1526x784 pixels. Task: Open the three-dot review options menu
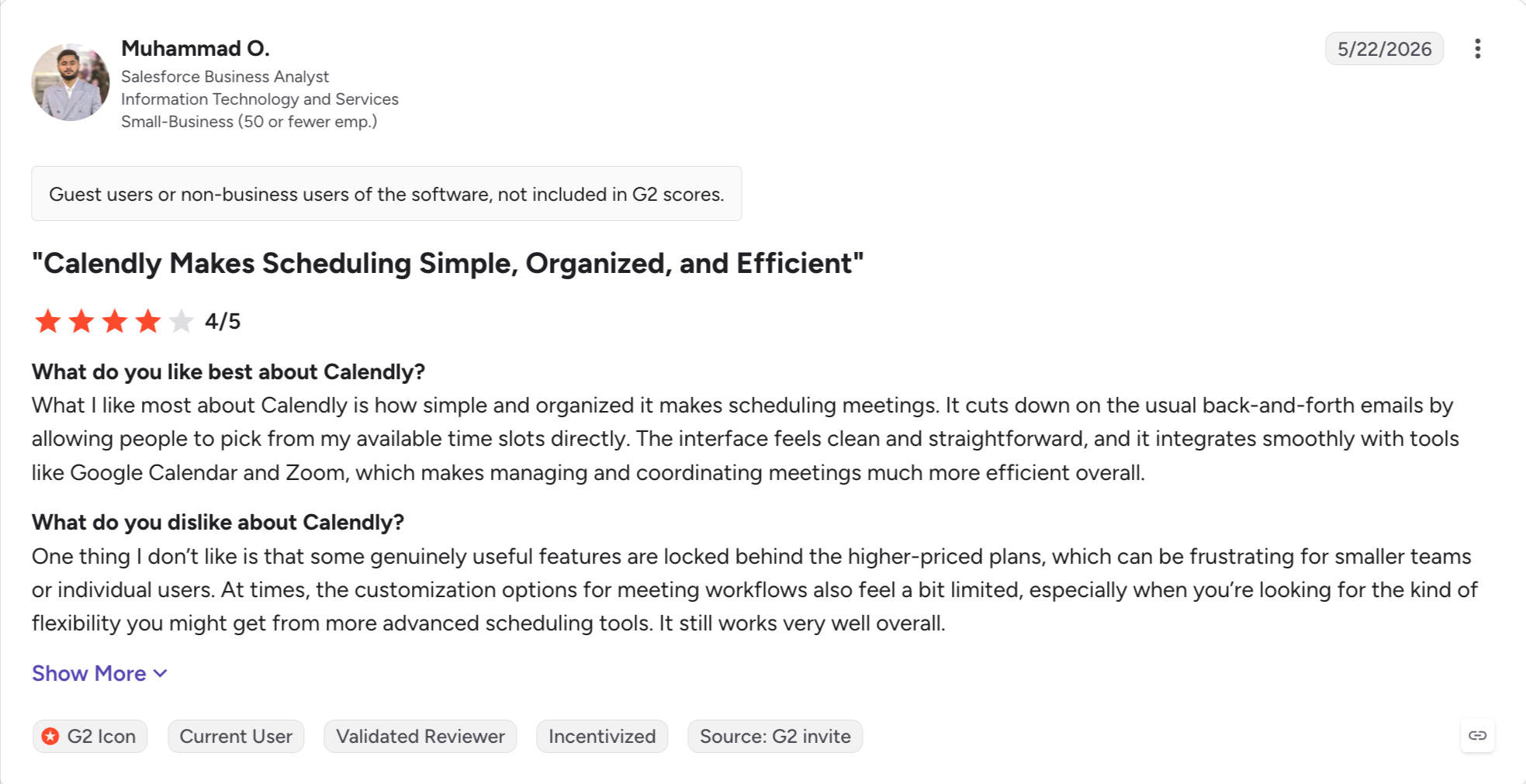coord(1477,49)
